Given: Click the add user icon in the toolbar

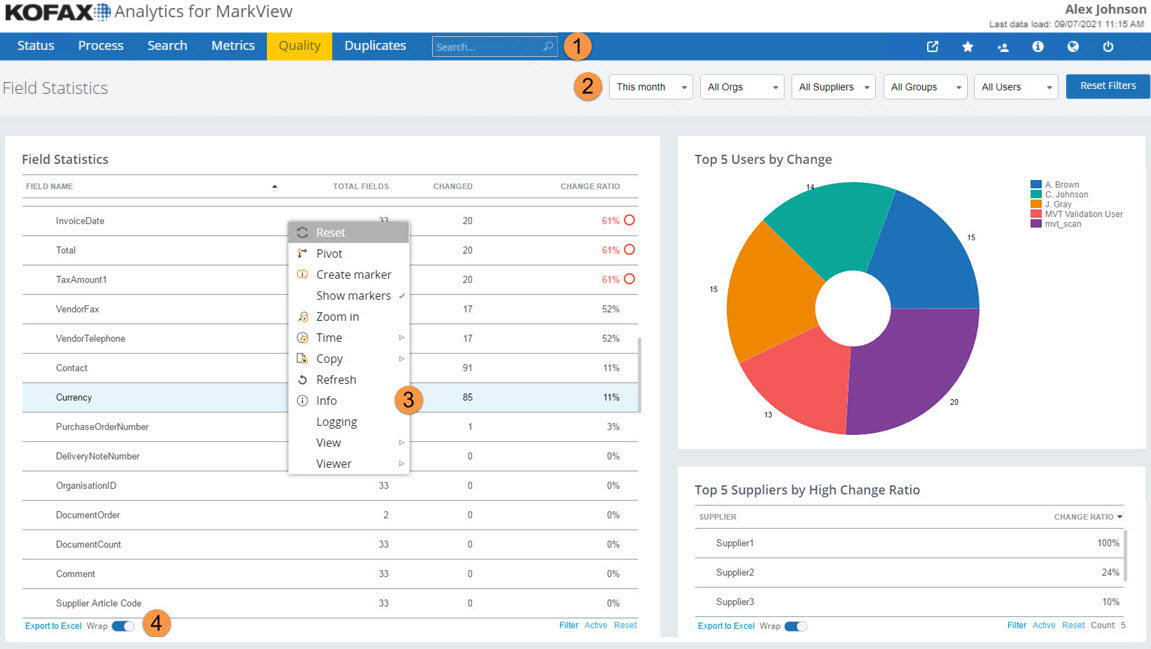Looking at the screenshot, I should tap(1003, 46).
